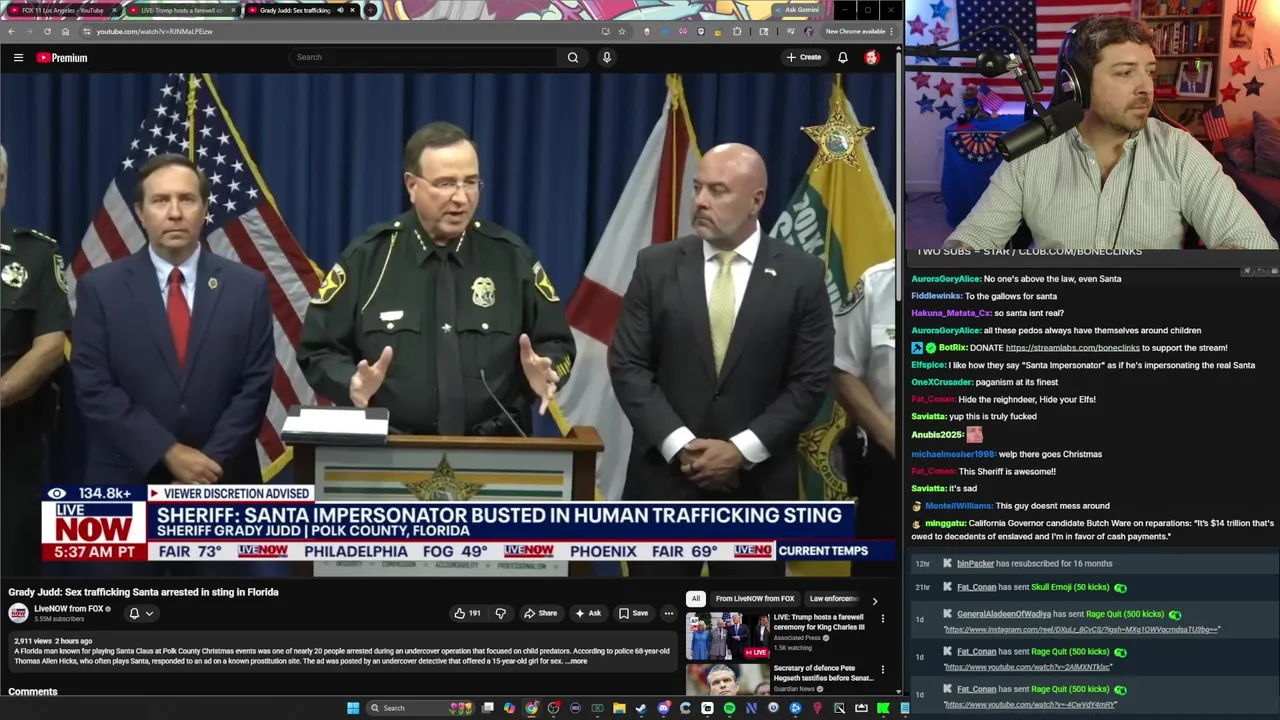Go to YouTube Premium home logo
The height and width of the screenshot is (720, 1280).
click(63, 58)
